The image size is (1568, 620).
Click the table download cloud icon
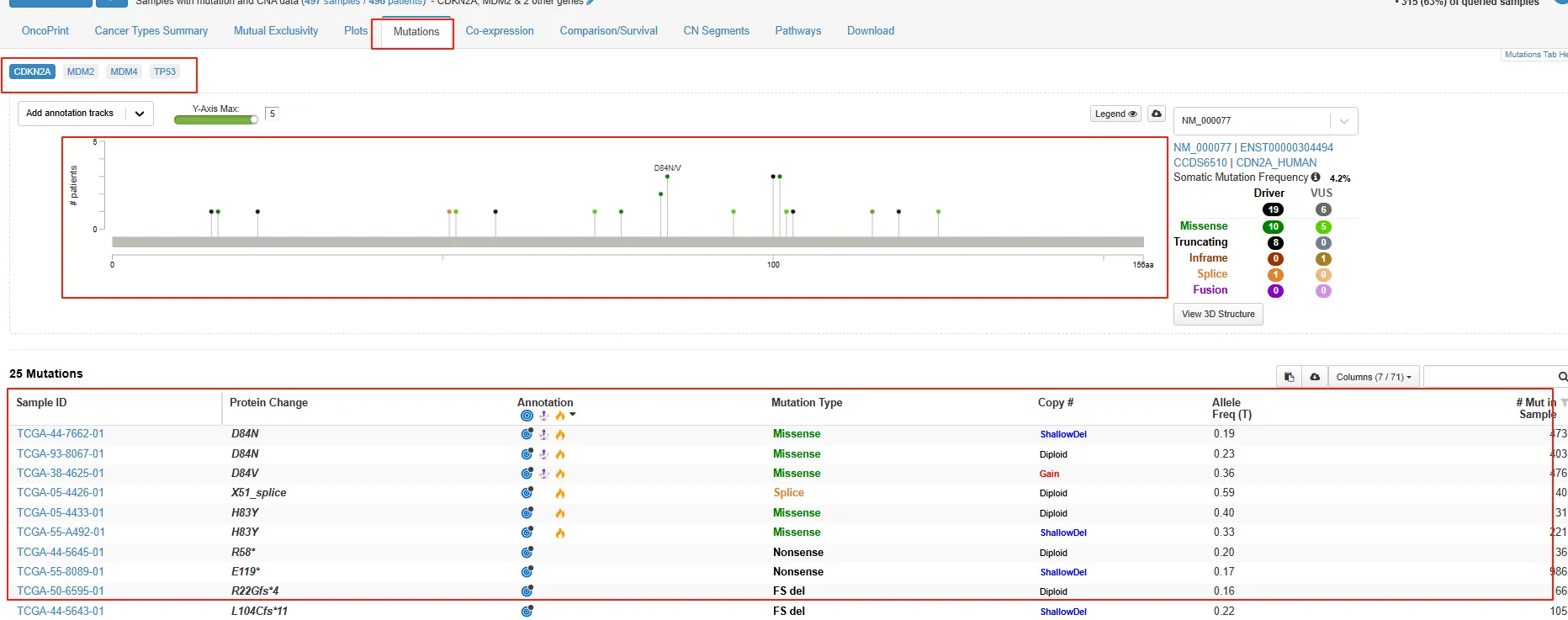coord(1314,377)
